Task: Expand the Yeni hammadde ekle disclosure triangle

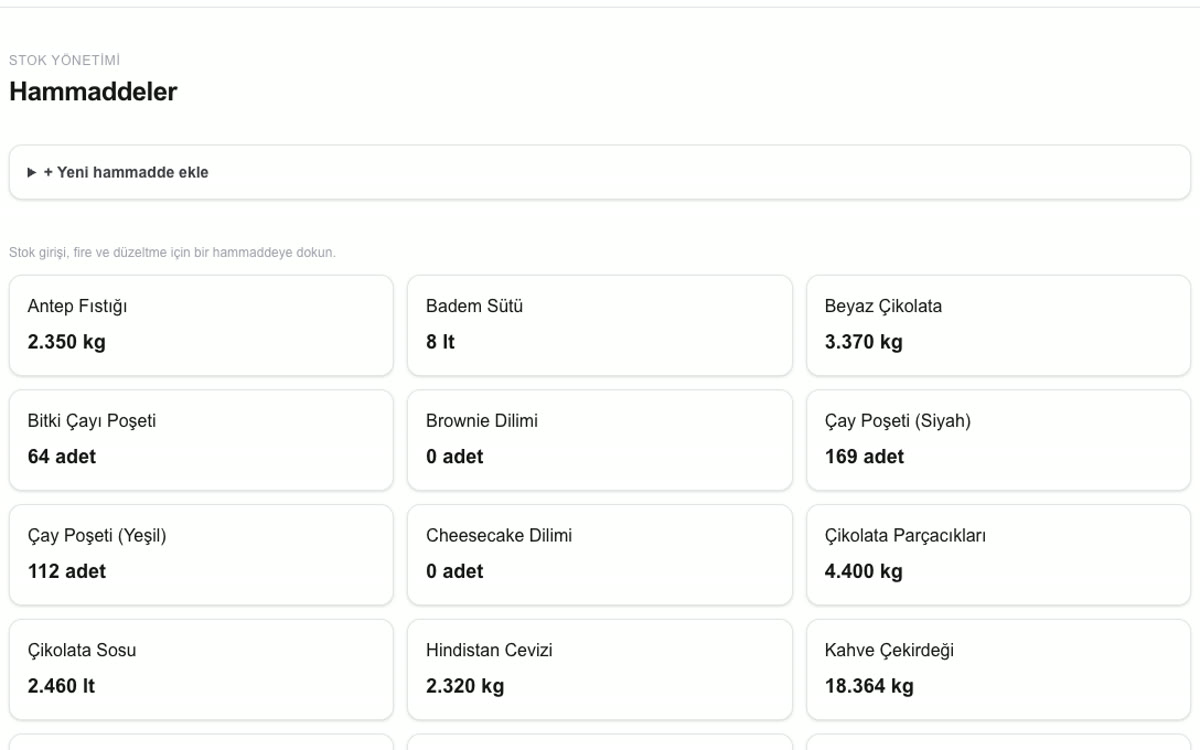Action: pos(32,173)
